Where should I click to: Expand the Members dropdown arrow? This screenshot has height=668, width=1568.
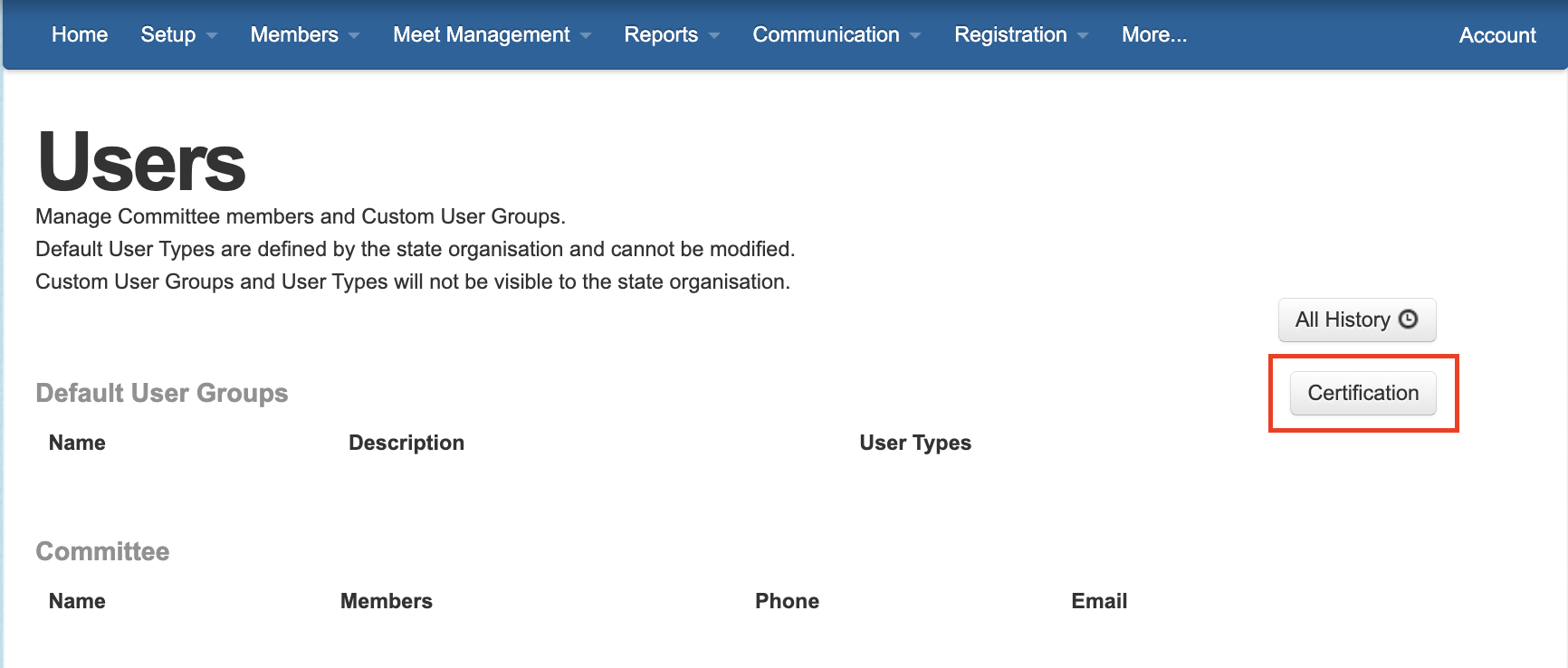pyautogui.click(x=354, y=36)
